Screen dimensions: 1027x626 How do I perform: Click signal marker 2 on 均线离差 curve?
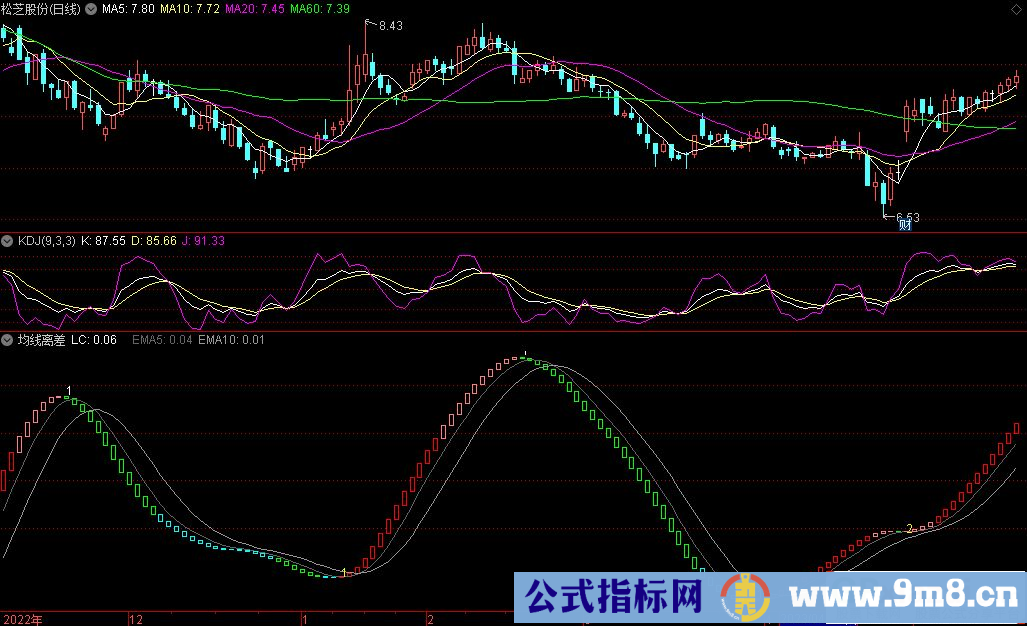pos(909,528)
